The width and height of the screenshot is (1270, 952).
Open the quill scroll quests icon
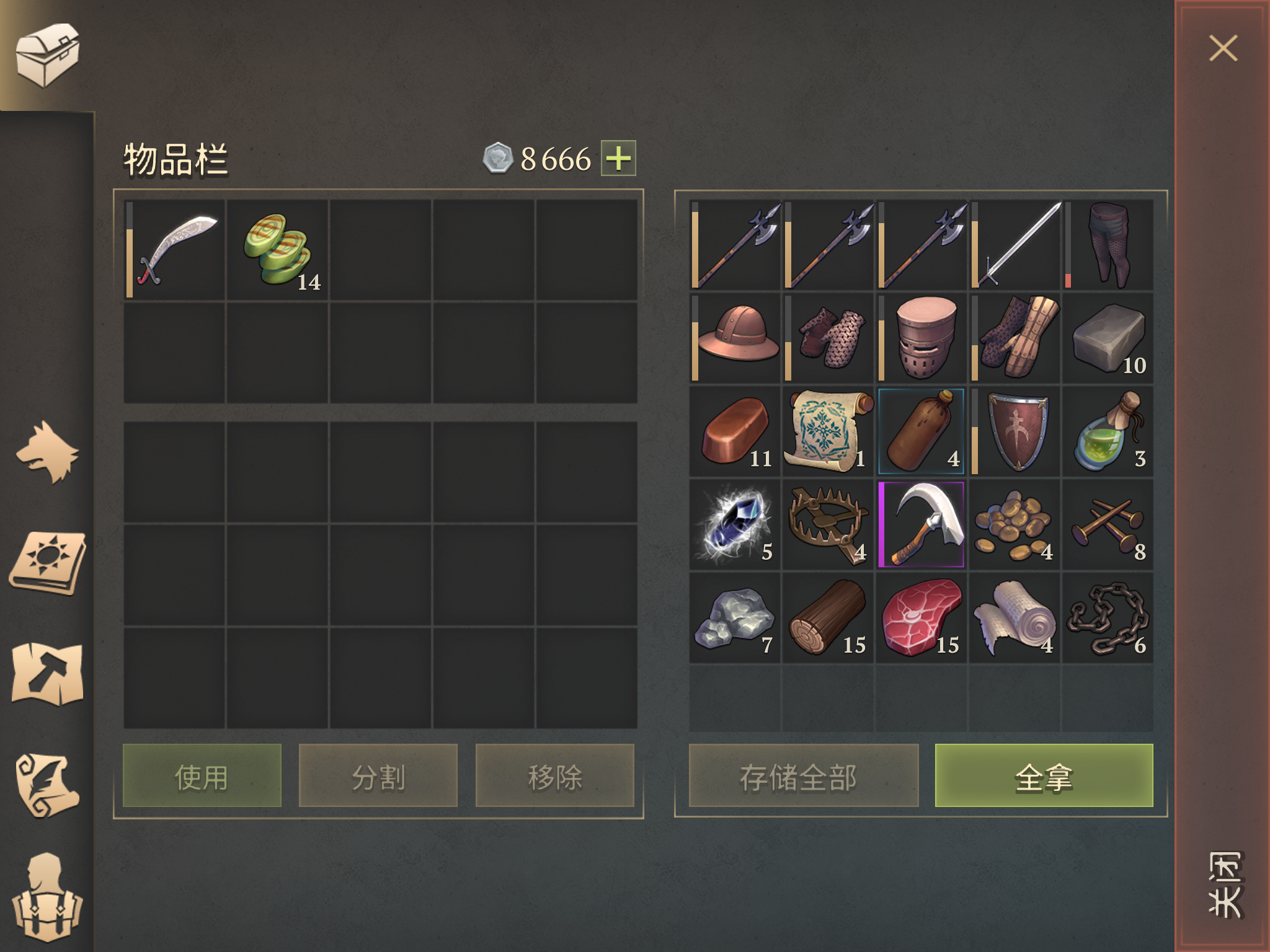tap(47, 785)
